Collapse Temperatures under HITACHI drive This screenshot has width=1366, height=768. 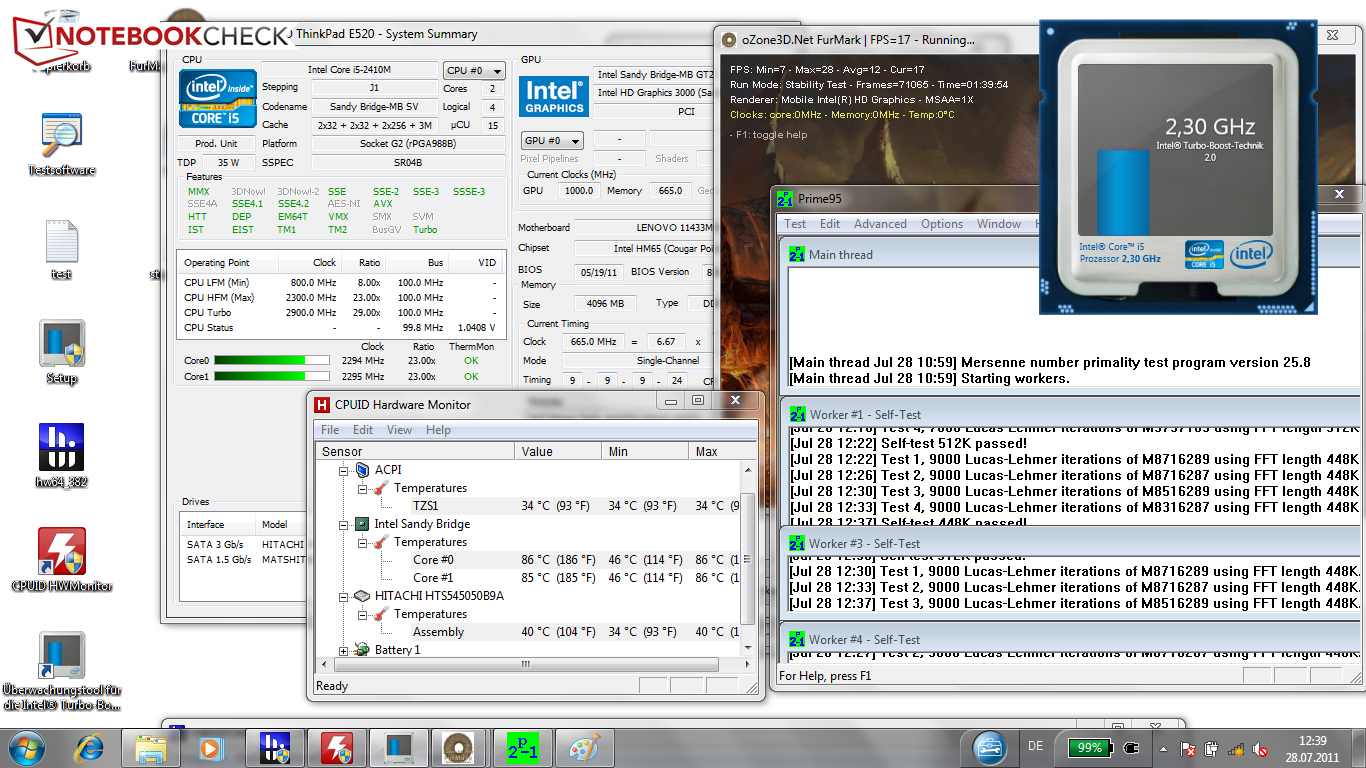point(362,614)
